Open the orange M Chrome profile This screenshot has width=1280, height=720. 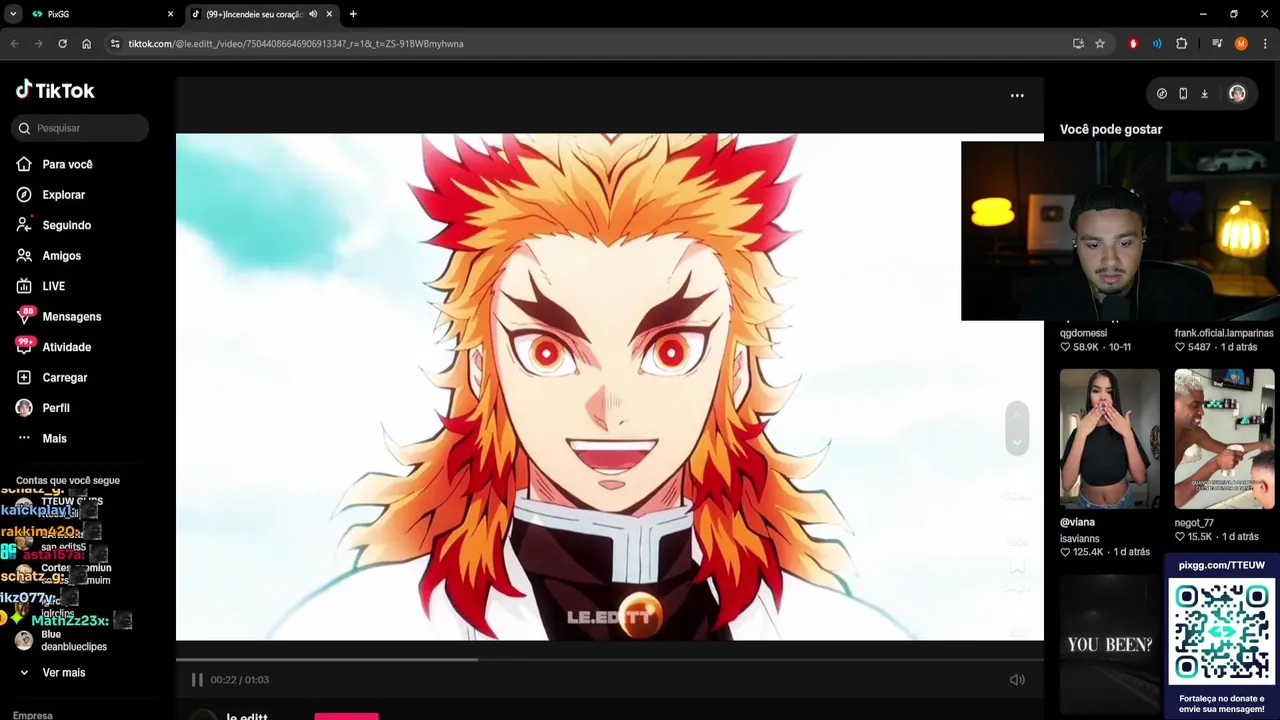pos(1241,44)
